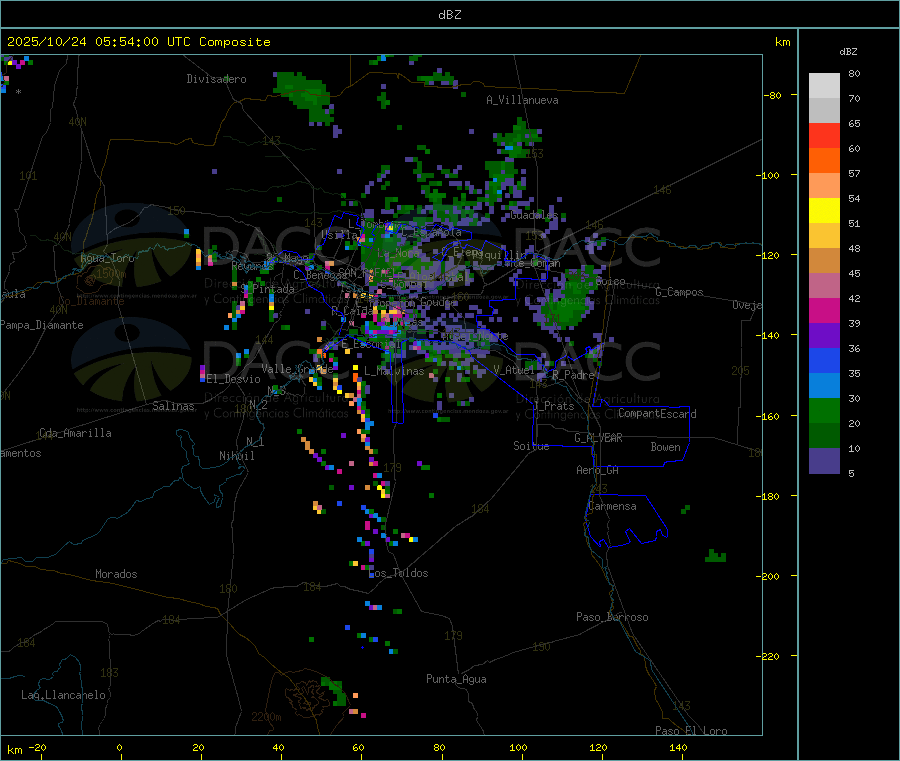
Task: Click the Nihuil map label
Action: point(236,456)
